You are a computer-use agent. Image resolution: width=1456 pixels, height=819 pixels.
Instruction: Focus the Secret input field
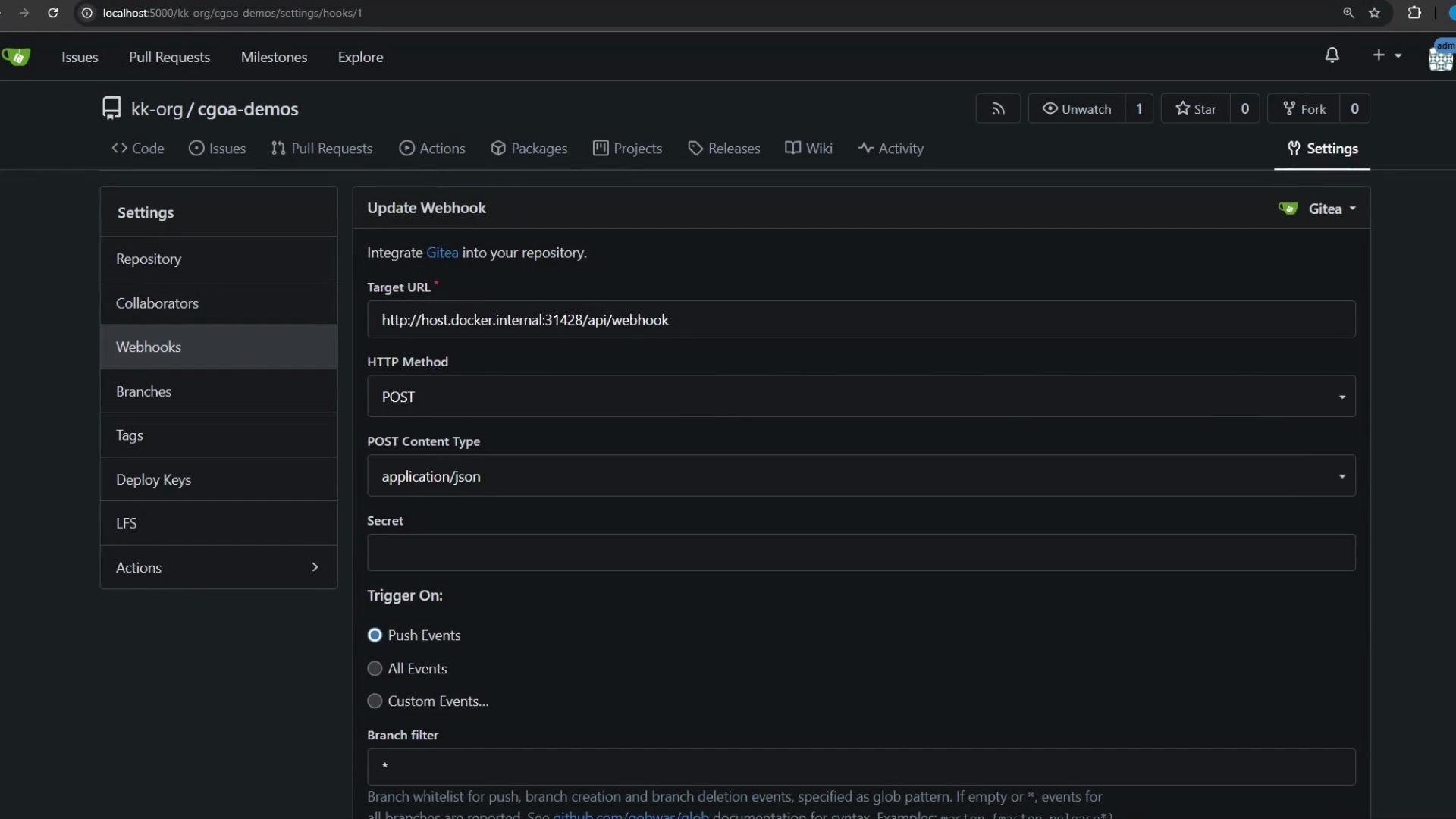pyautogui.click(x=861, y=553)
